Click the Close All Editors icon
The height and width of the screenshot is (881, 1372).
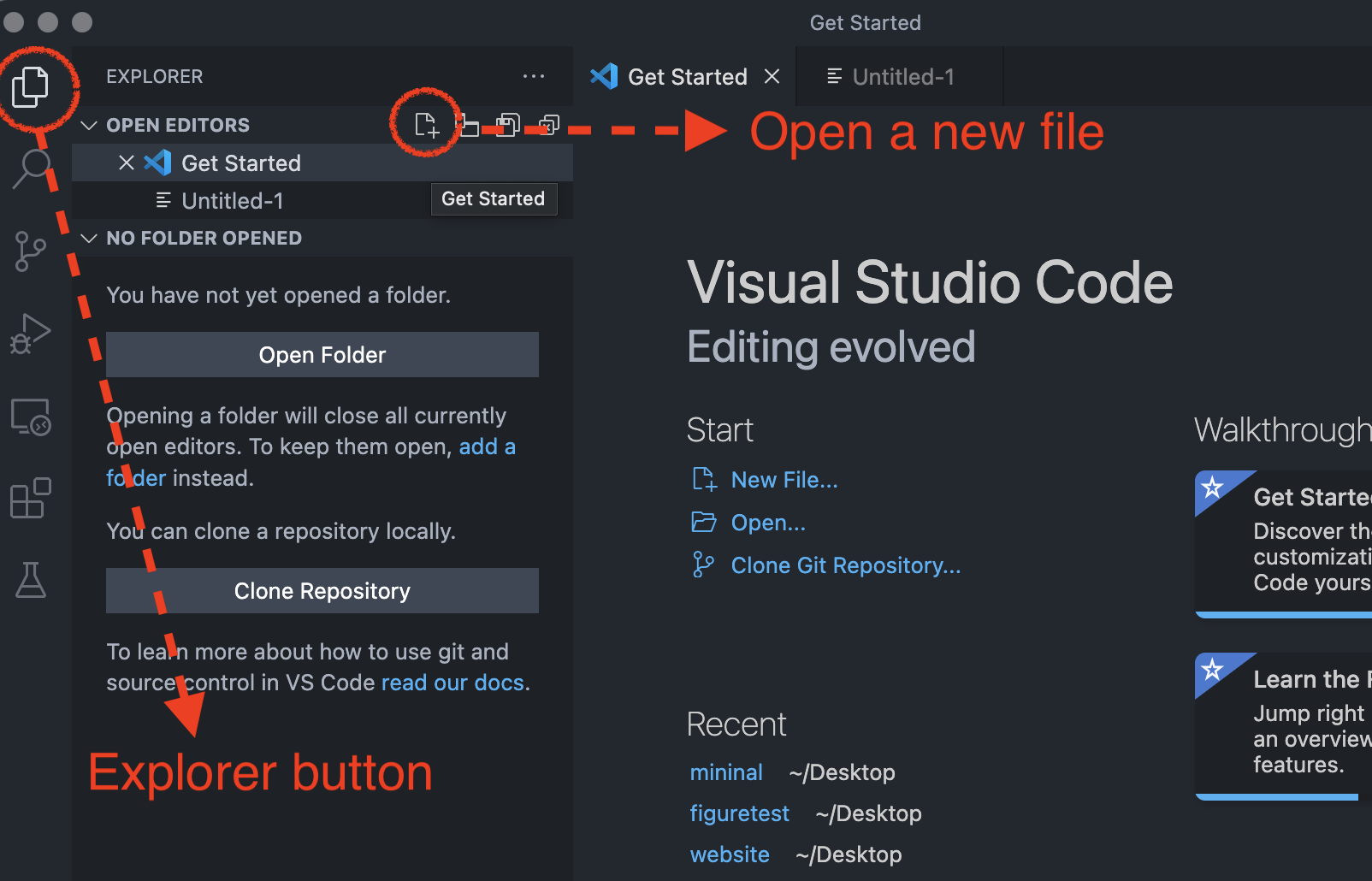click(549, 125)
